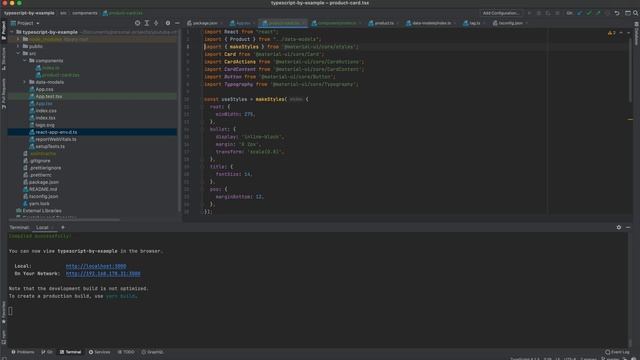The height and width of the screenshot is (360, 640).
Task: Click the Git push arrow icon
Action: coord(598,13)
